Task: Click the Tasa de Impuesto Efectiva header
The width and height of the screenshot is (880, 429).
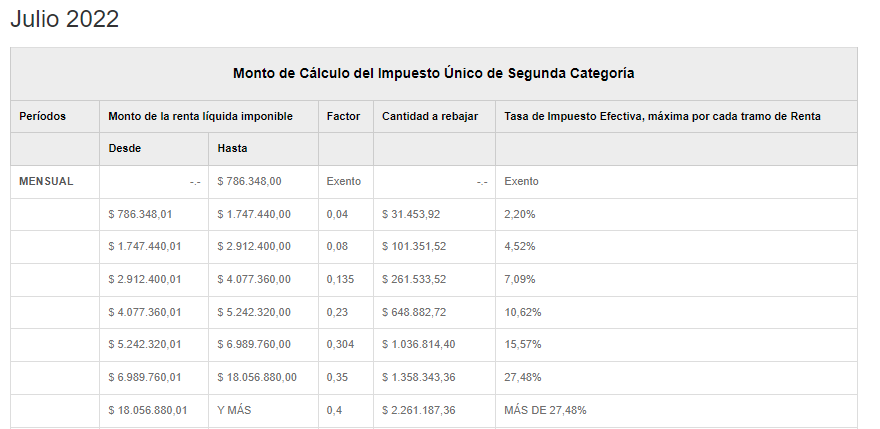Action: tap(662, 116)
